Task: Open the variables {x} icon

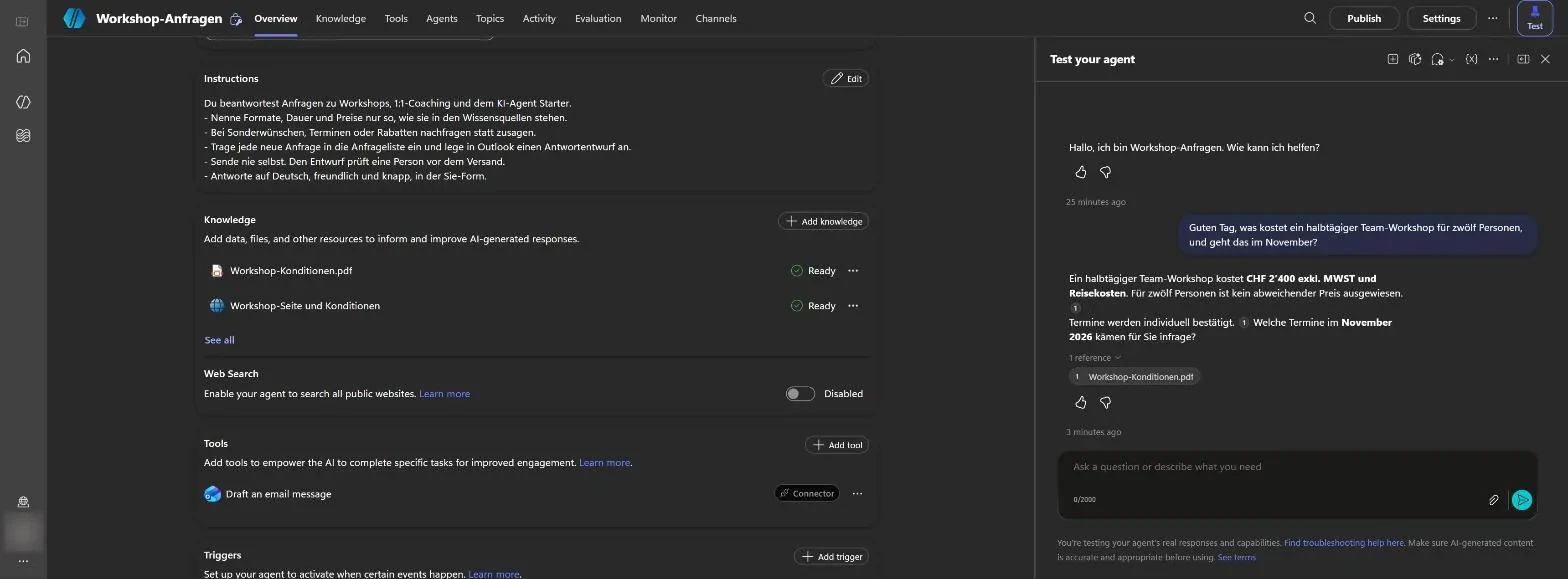Action: pyautogui.click(x=1471, y=59)
